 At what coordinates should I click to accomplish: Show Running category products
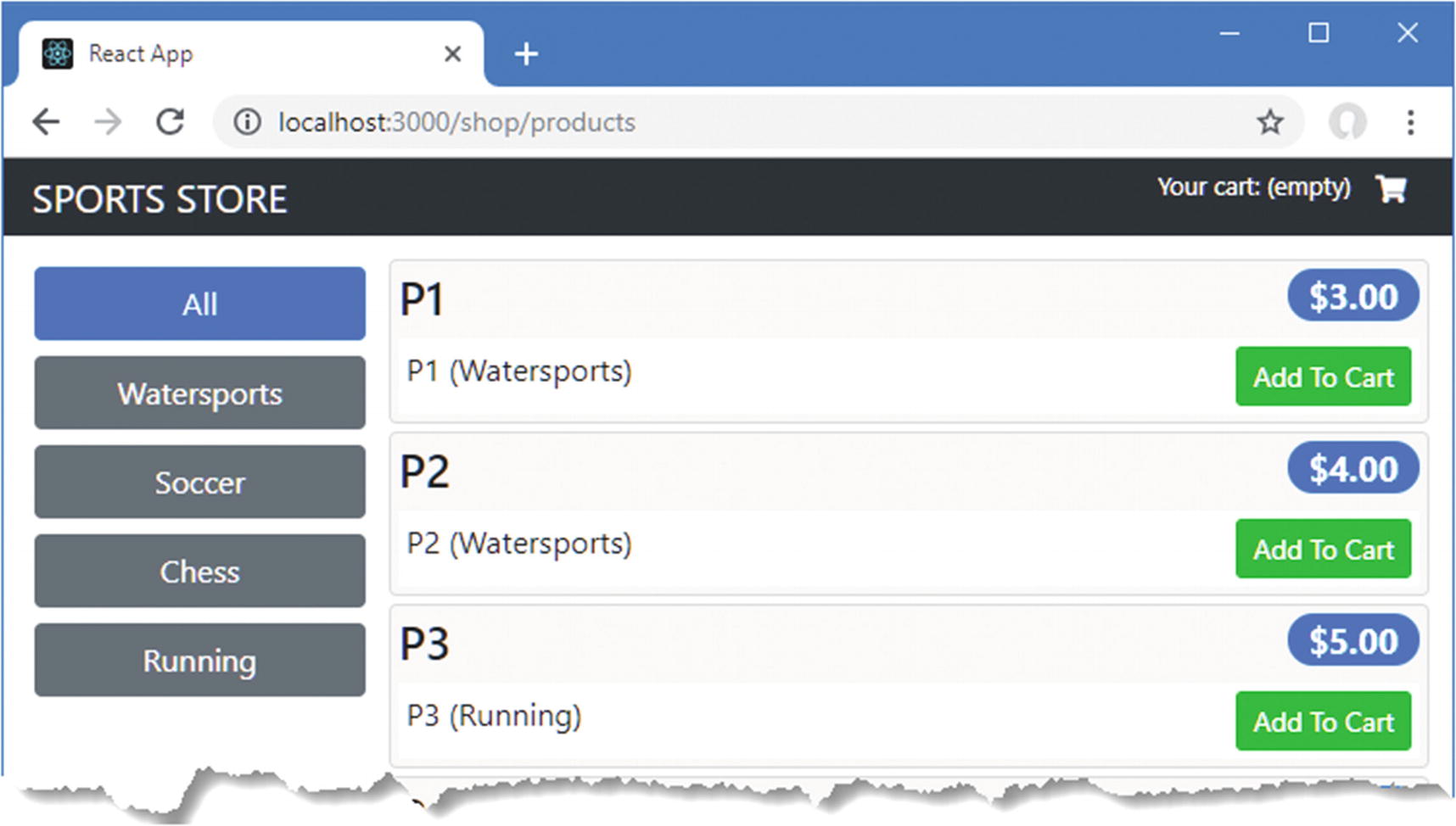point(199,660)
